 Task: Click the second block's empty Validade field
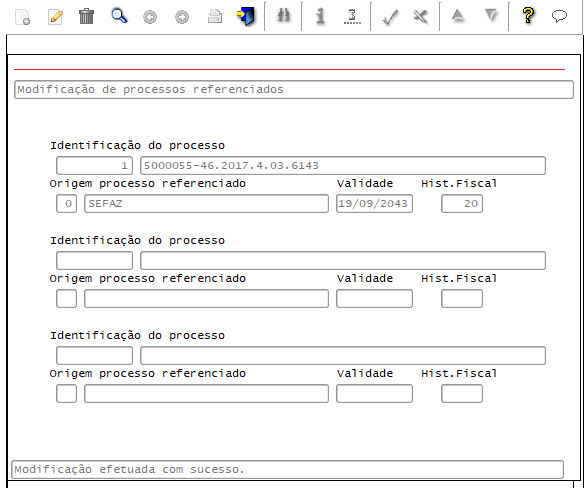click(374, 299)
